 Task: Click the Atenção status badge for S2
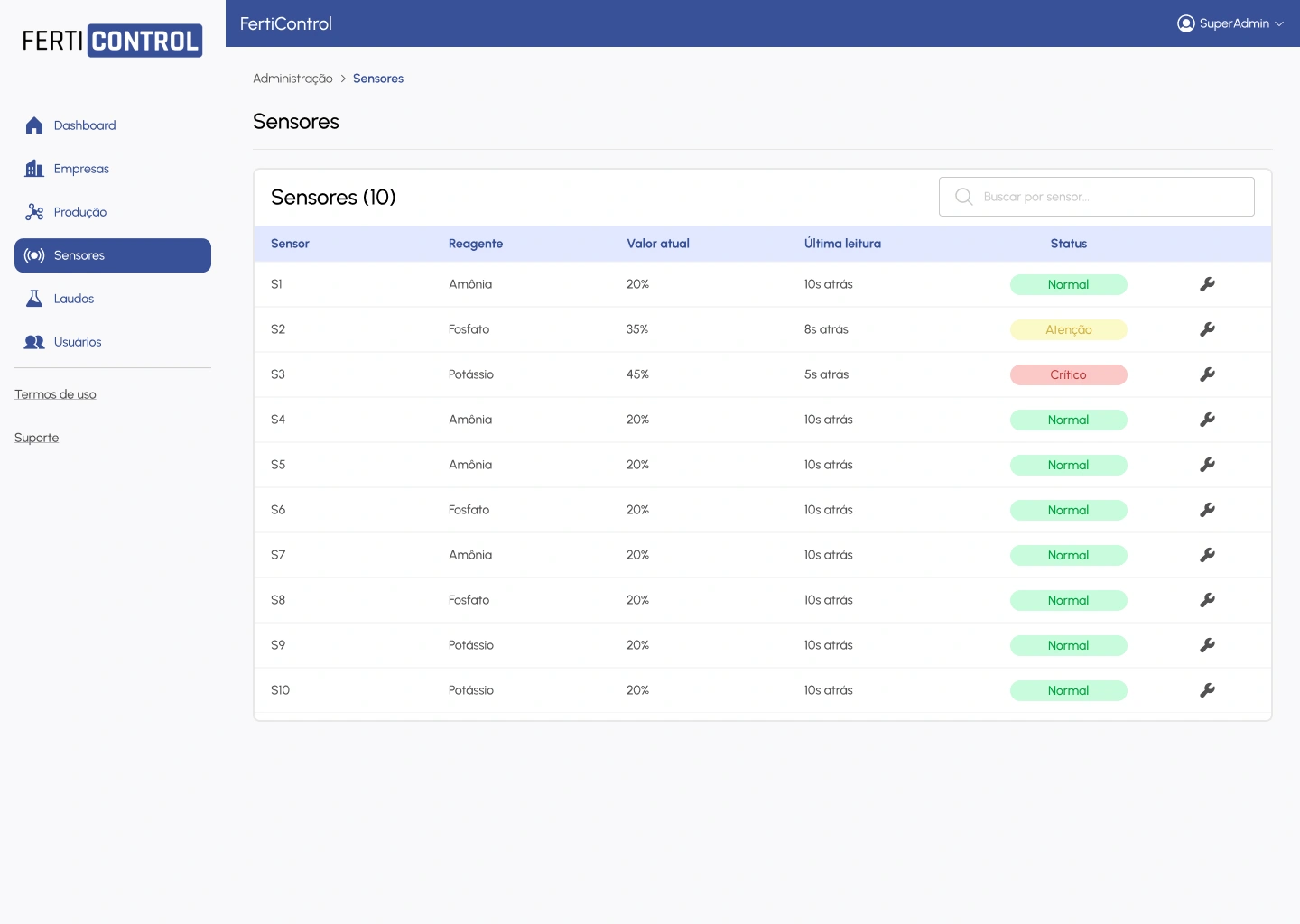click(x=1068, y=329)
